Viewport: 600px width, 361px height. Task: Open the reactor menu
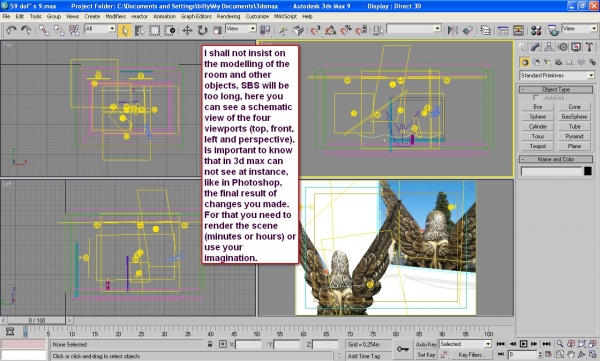coord(139,16)
